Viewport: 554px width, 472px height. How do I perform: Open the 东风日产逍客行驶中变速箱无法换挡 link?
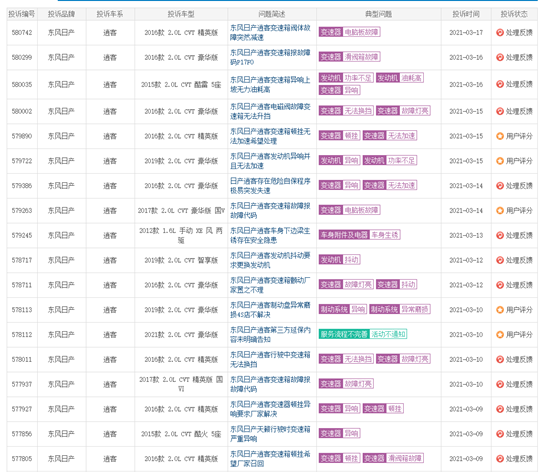pos(270,359)
